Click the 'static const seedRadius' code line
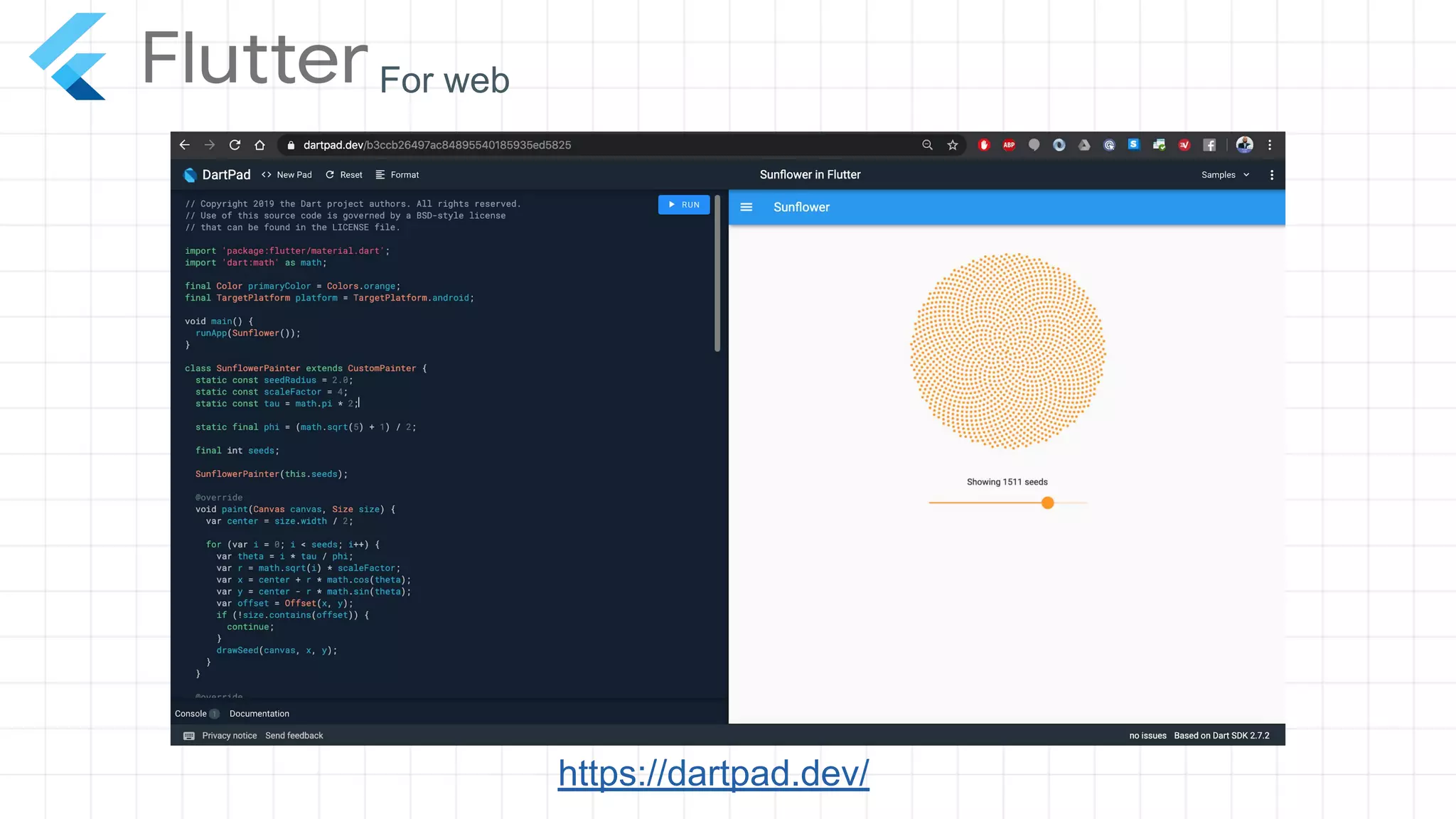 point(274,380)
